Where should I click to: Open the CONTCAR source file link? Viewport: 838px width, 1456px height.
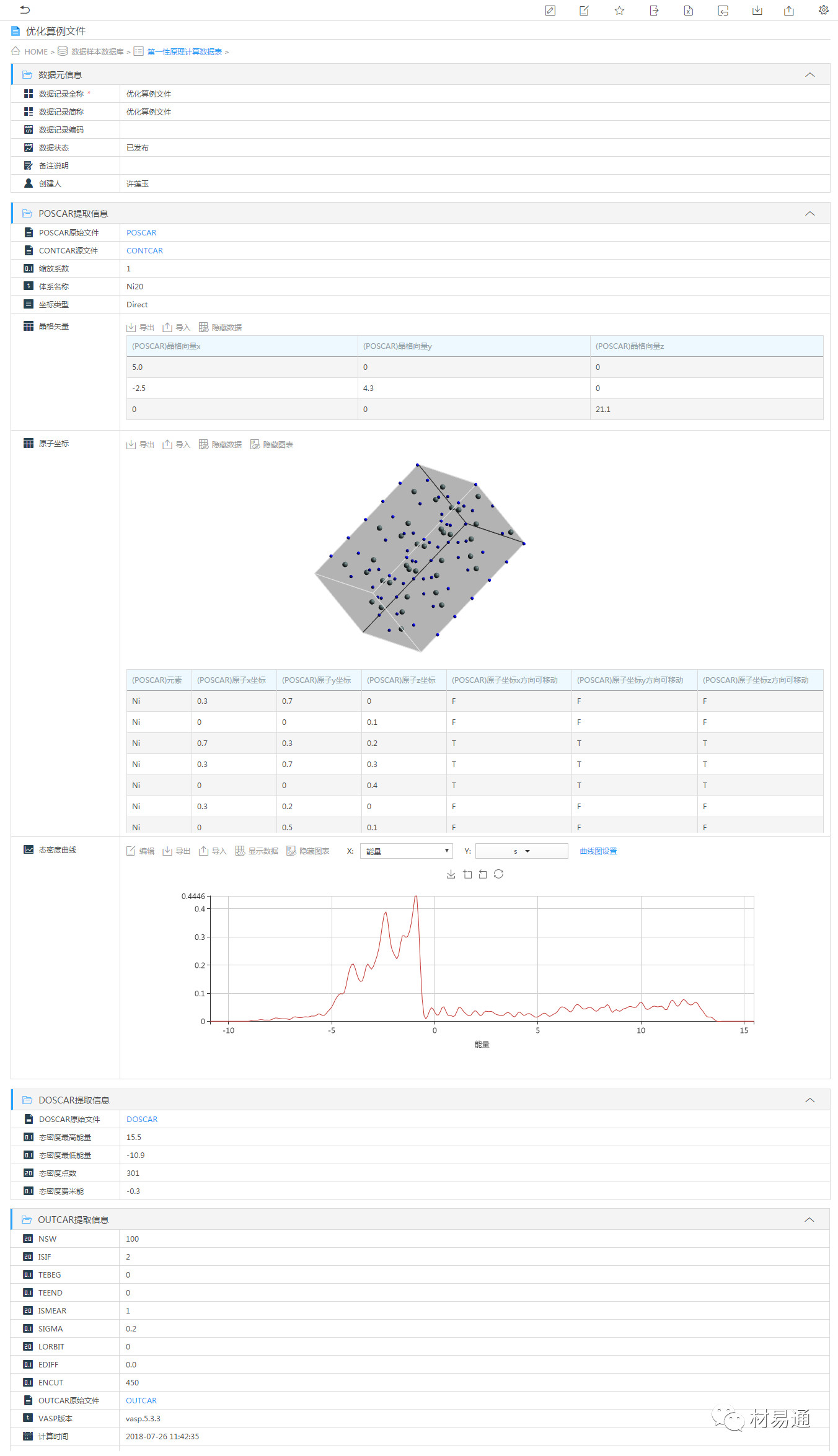pyautogui.click(x=144, y=251)
